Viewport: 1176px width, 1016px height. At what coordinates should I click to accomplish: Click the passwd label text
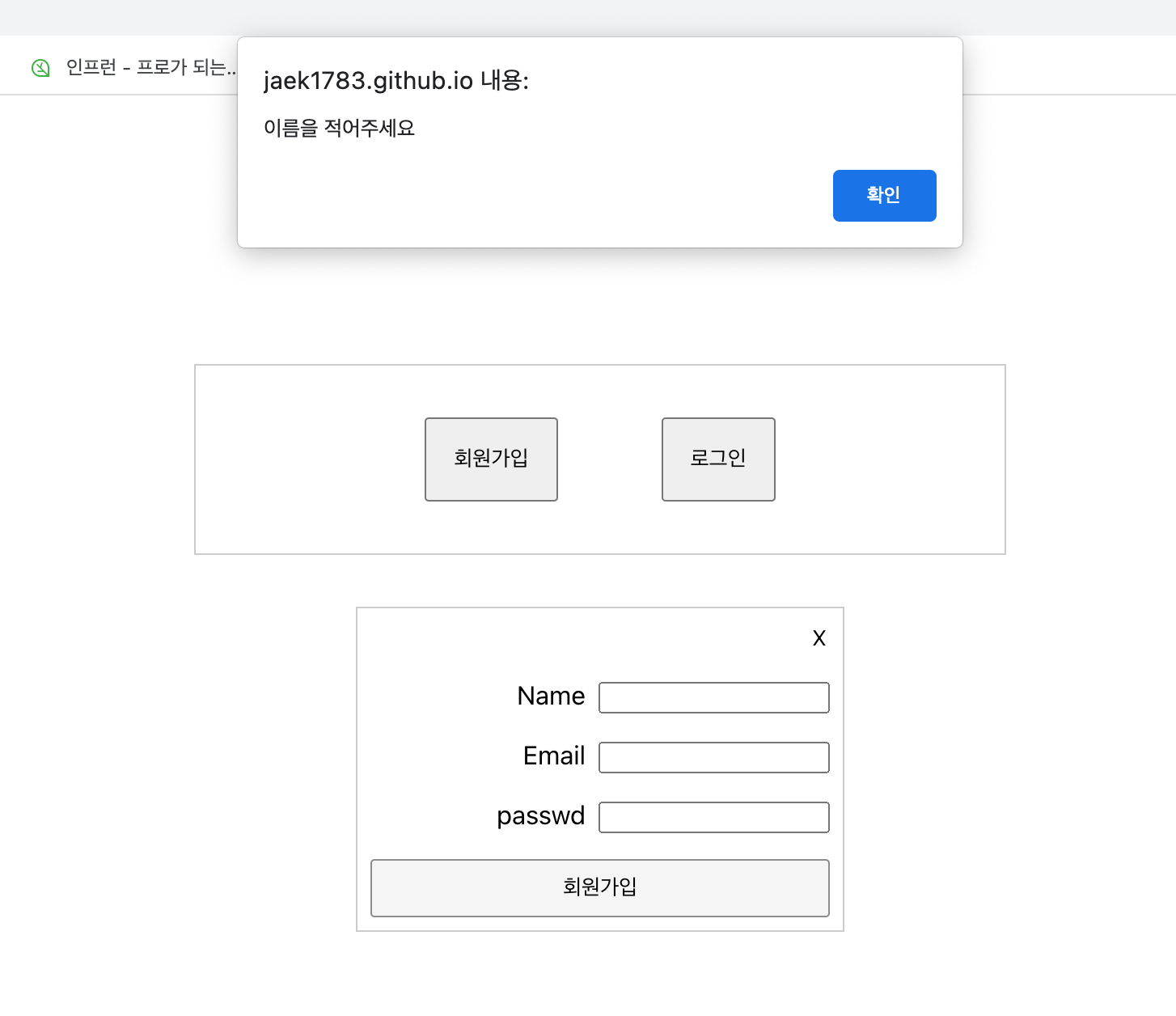pyautogui.click(x=539, y=816)
